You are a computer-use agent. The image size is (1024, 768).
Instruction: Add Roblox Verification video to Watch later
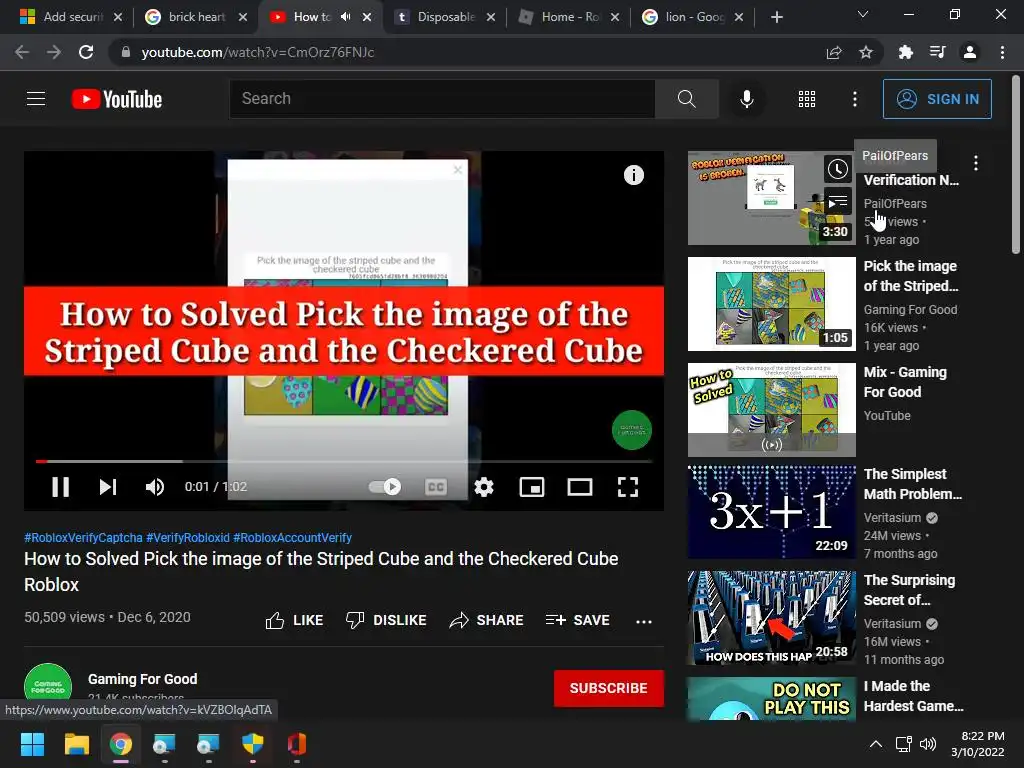pos(838,170)
